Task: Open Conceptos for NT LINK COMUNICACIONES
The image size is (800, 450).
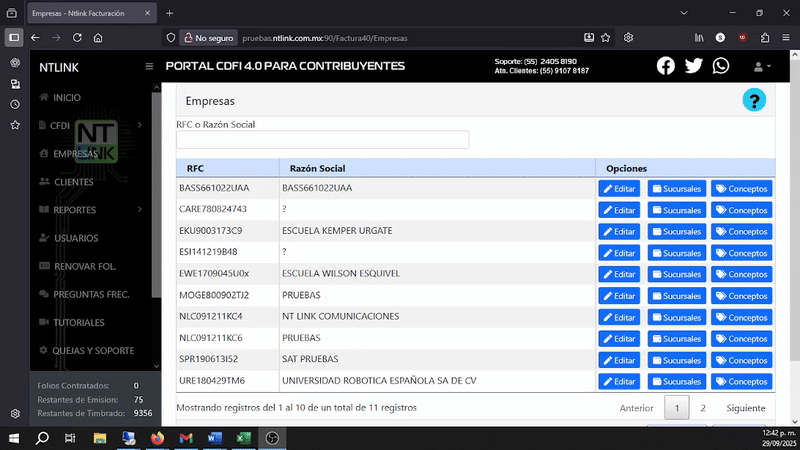Action: [741, 317]
